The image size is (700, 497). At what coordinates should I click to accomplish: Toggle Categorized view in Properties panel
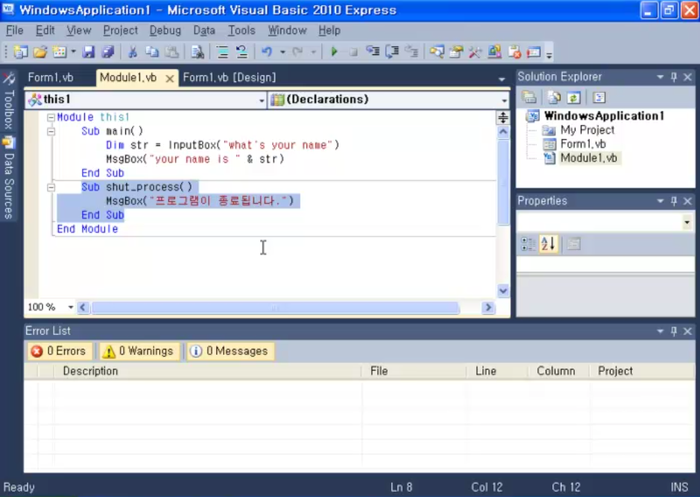(529, 244)
